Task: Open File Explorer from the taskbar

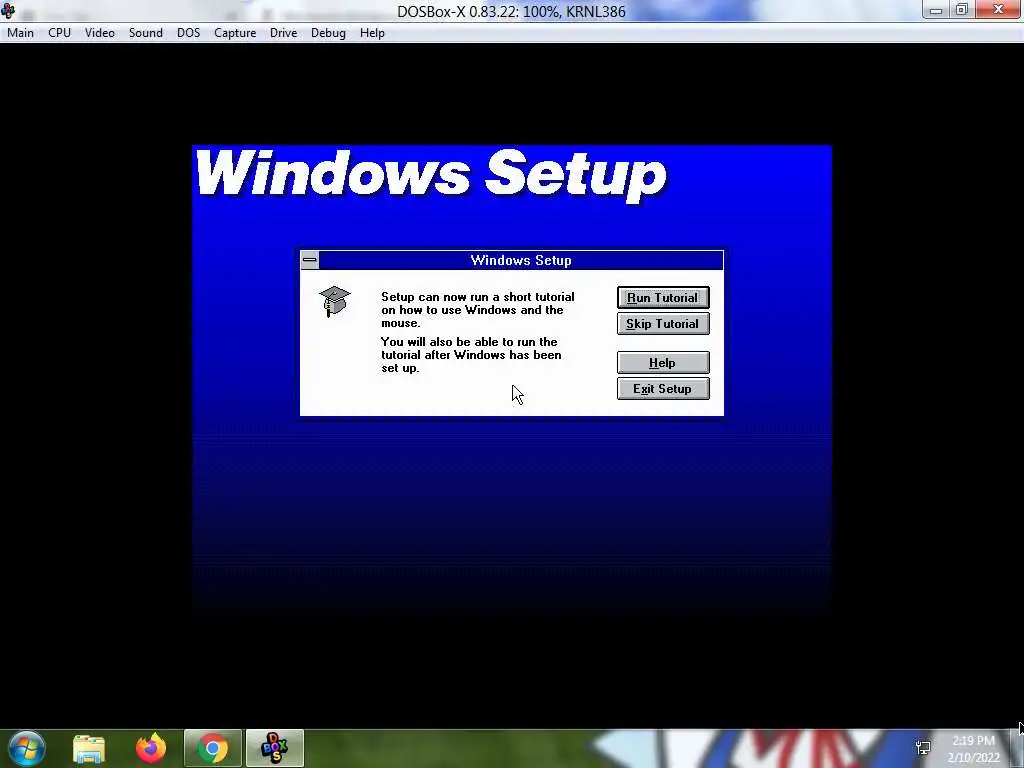Action: (x=89, y=748)
